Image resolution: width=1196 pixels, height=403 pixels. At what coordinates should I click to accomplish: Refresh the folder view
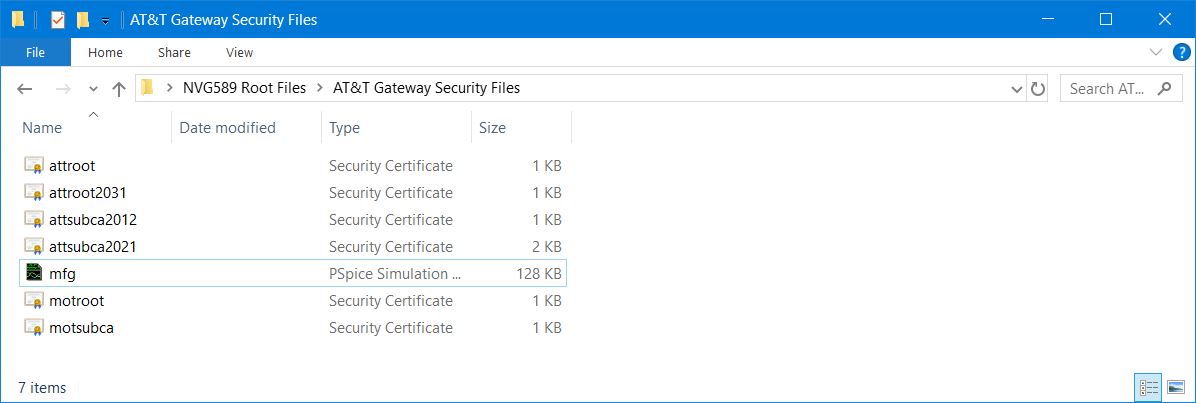(x=1037, y=89)
